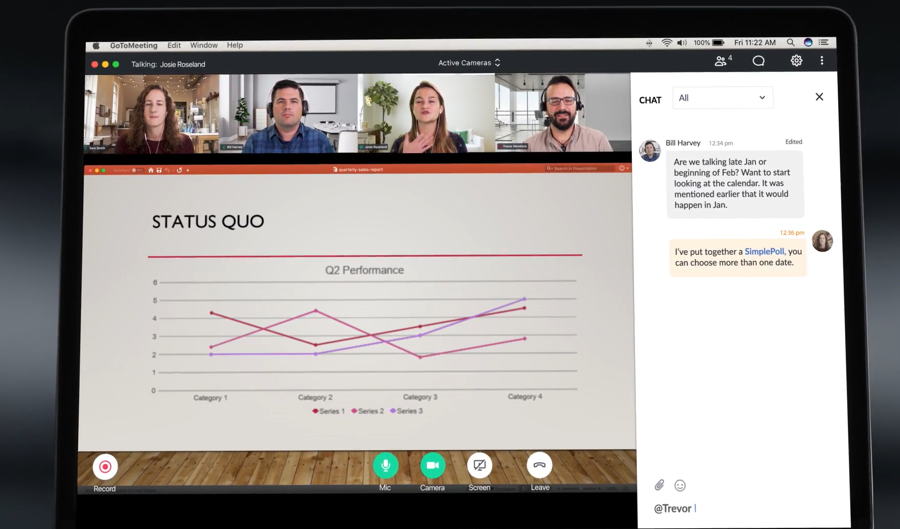
Task: Open the Edit menu
Action: pyautogui.click(x=174, y=45)
